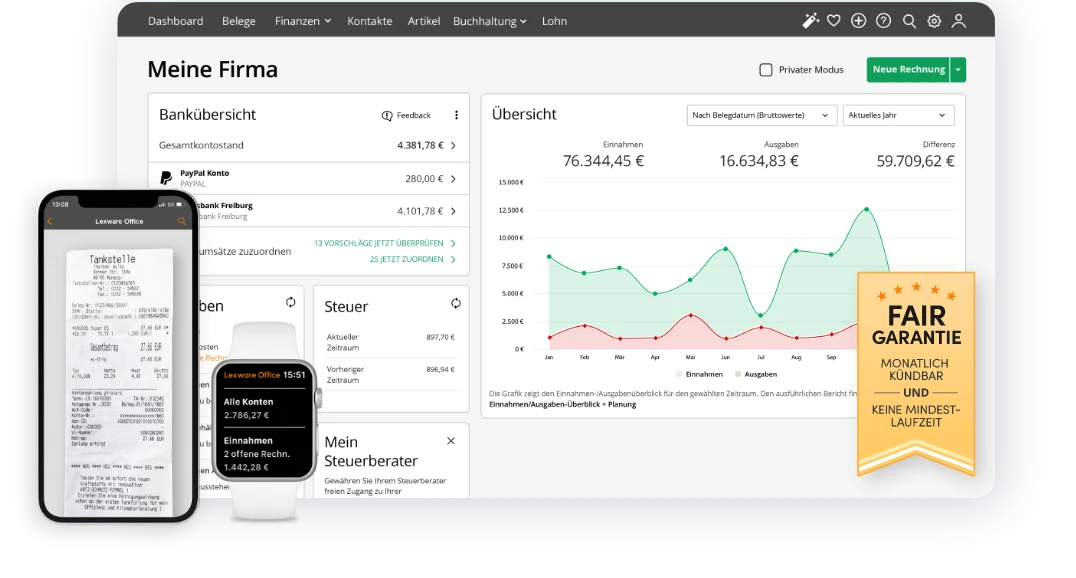Open favorites via the heart icon

[x=834, y=21]
